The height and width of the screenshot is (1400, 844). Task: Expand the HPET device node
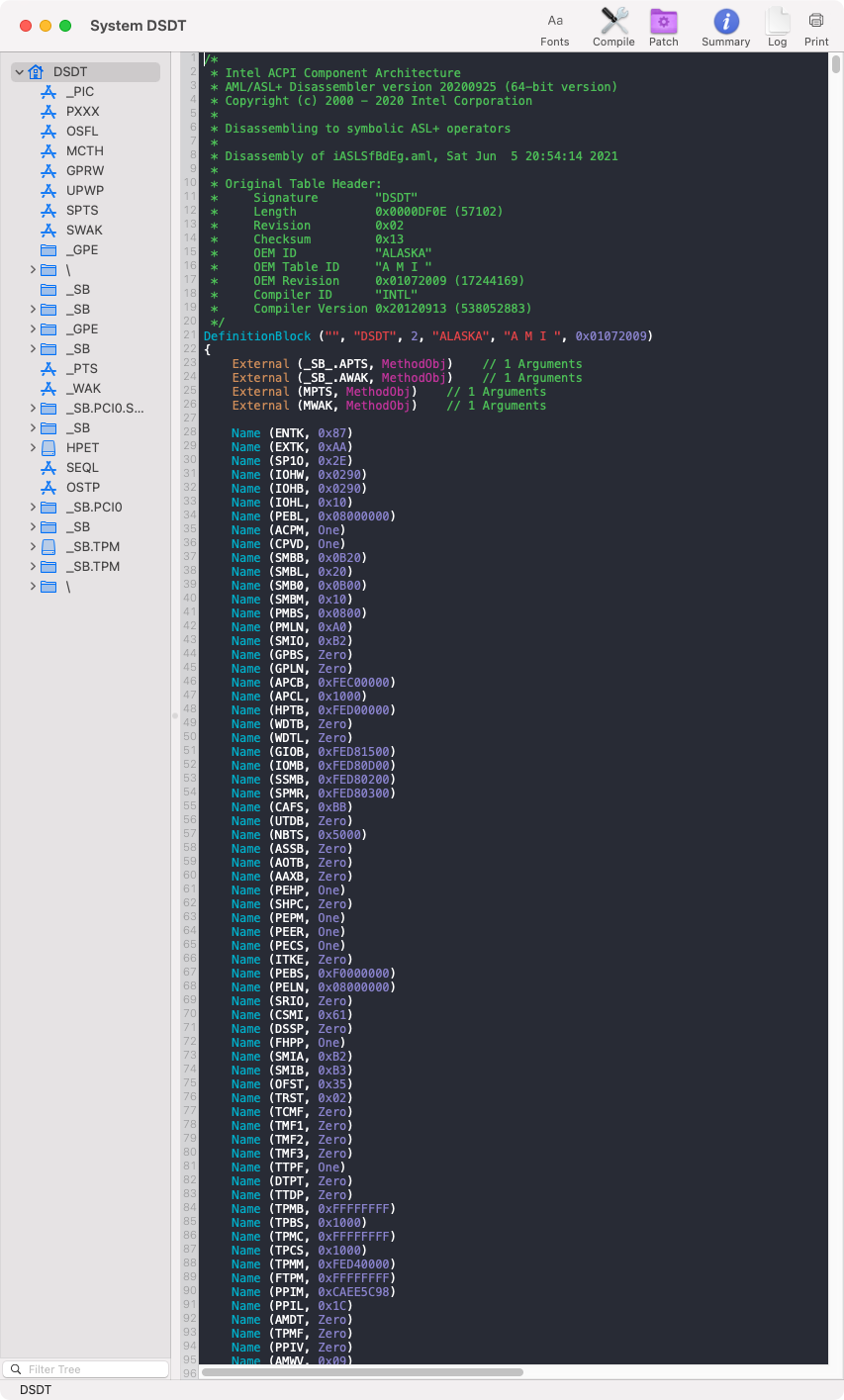click(x=33, y=448)
